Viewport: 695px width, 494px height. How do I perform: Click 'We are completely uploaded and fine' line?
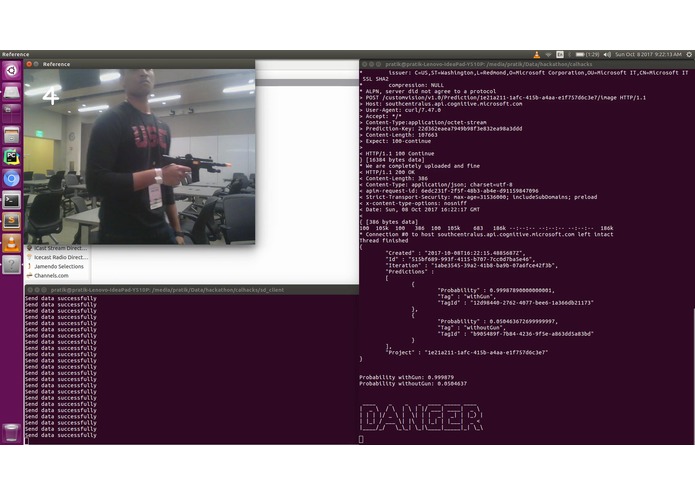420,166
